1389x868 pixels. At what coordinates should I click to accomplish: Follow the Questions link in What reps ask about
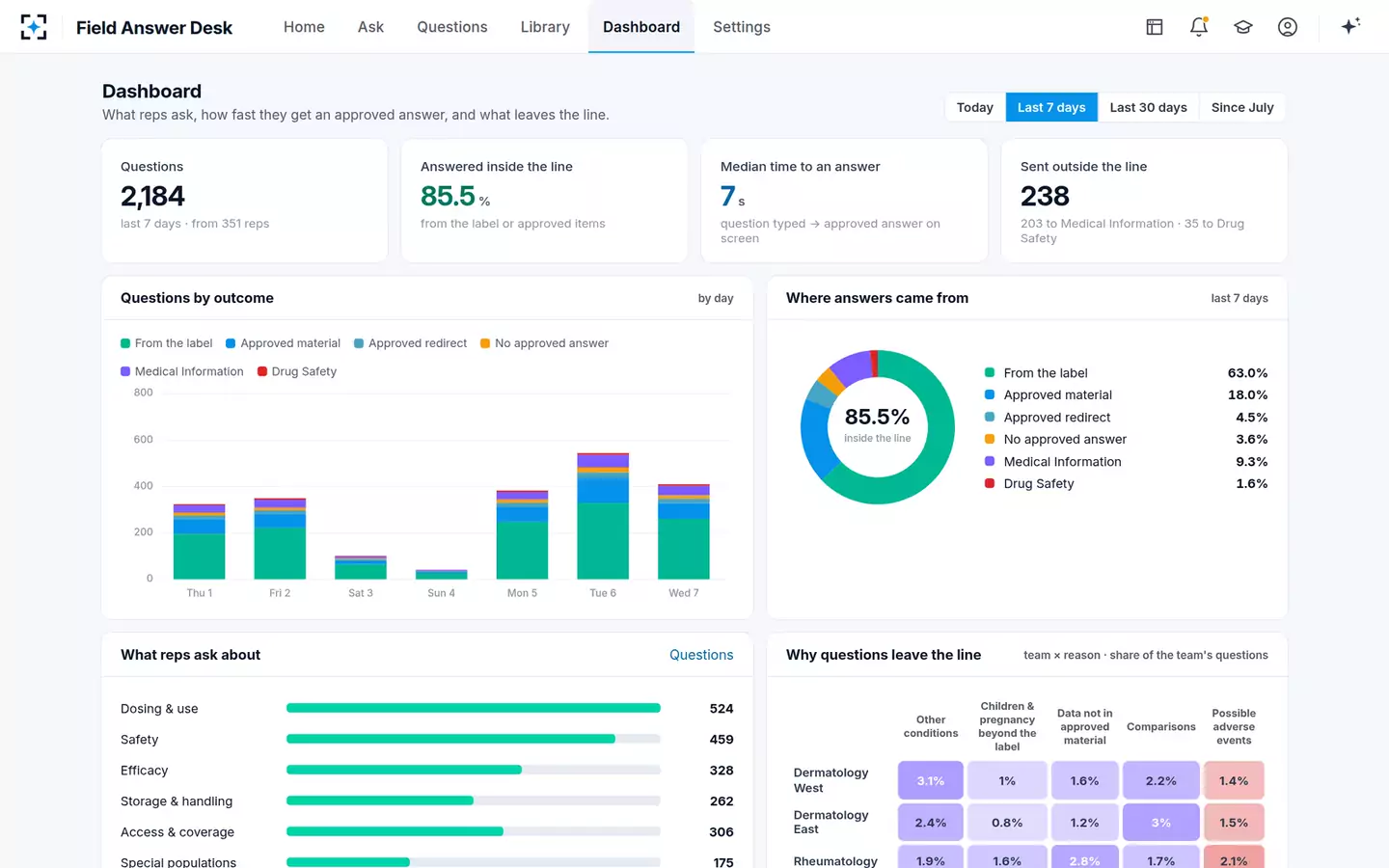point(701,655)
